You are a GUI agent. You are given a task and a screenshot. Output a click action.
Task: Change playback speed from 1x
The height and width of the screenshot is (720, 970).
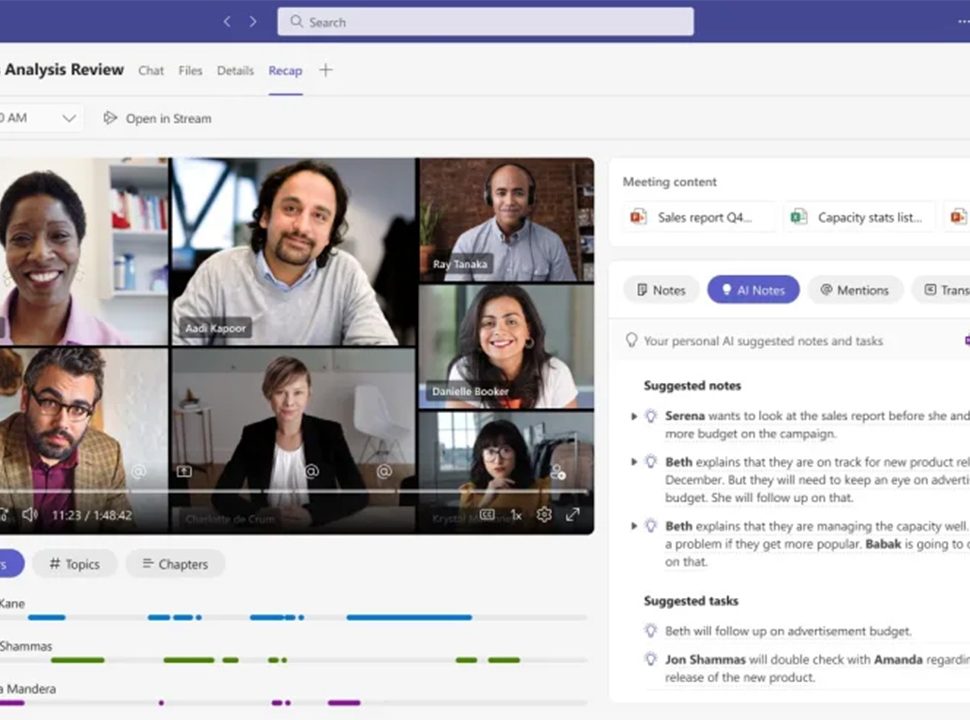[516, 515]
